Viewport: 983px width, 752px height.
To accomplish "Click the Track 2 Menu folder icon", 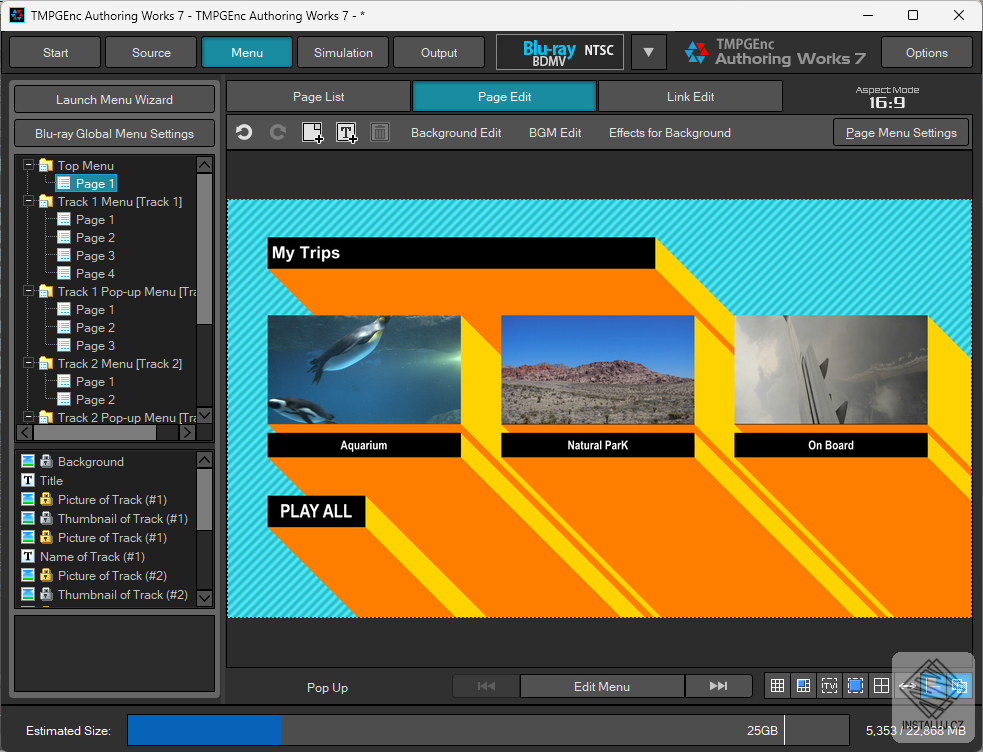I will click(x=46, y=363).
